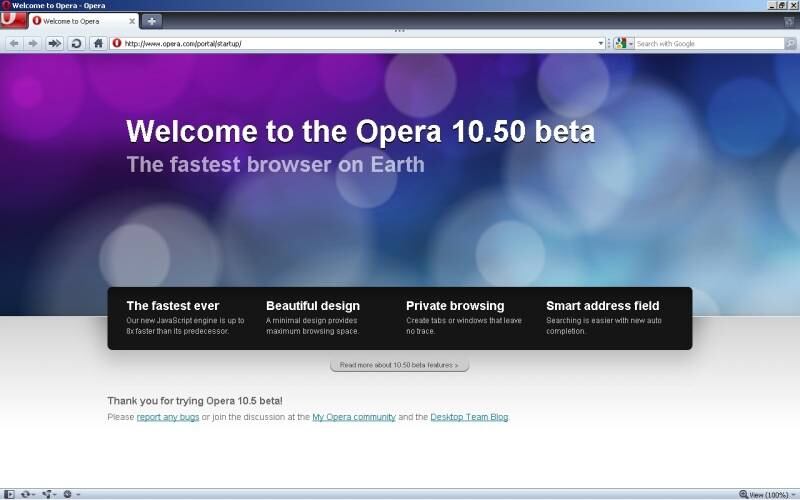Expand the address bar history dropdown

coord(601,43)
